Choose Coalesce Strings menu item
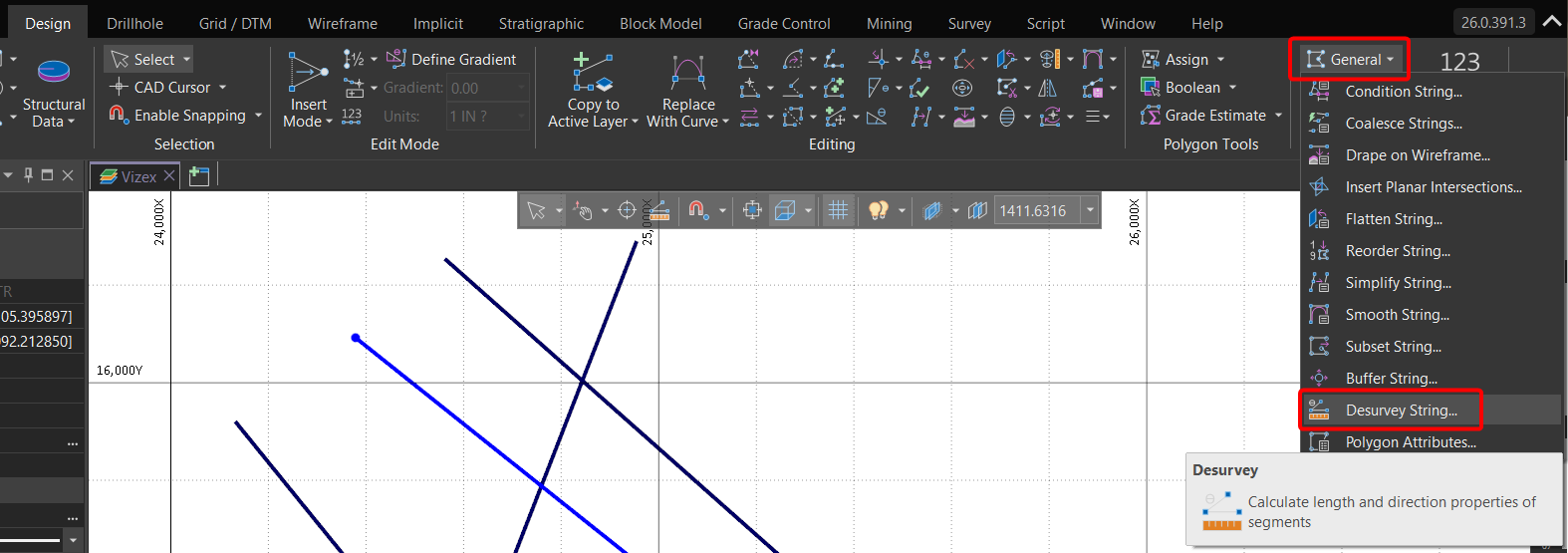The image size is (1568, 553). point(1432,124)
